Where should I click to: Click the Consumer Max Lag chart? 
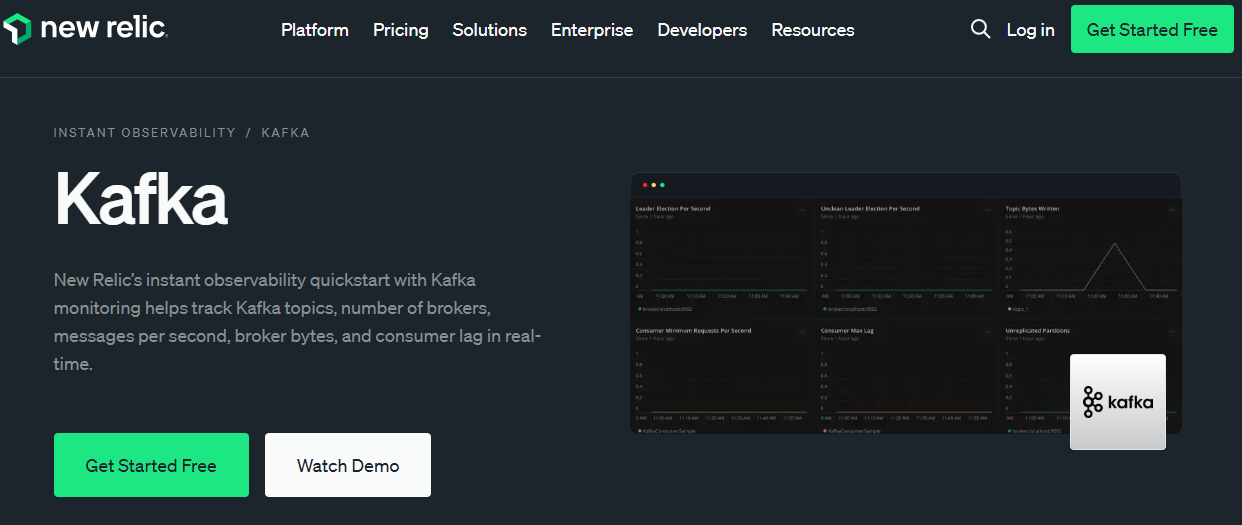[x=906, y=378]
